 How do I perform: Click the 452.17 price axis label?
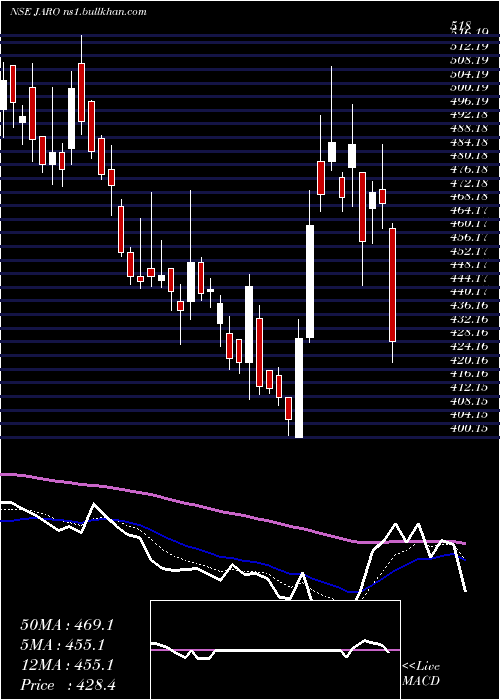click(469, 251)
